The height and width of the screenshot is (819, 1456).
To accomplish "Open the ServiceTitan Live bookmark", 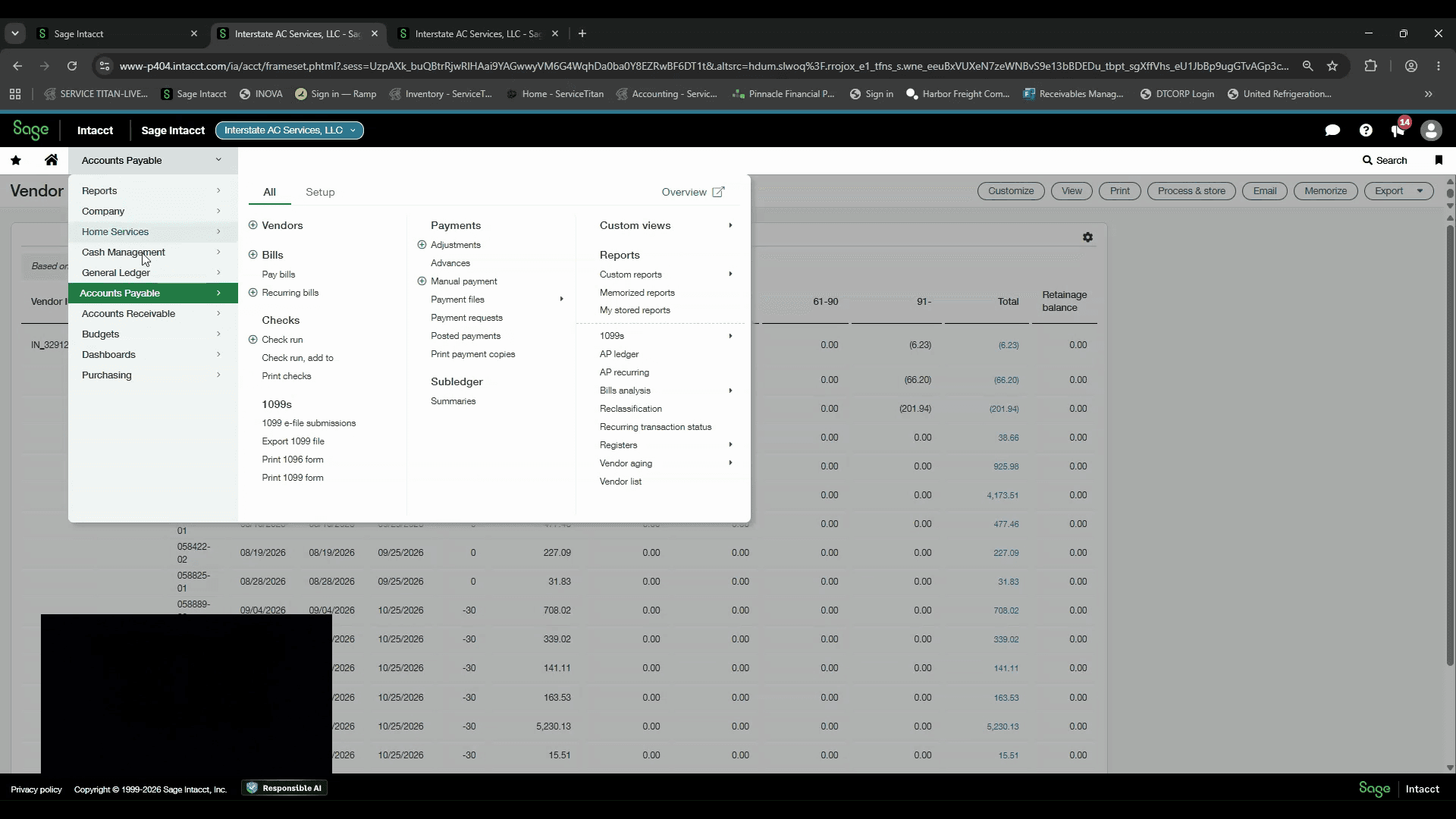I will point(96,94).
